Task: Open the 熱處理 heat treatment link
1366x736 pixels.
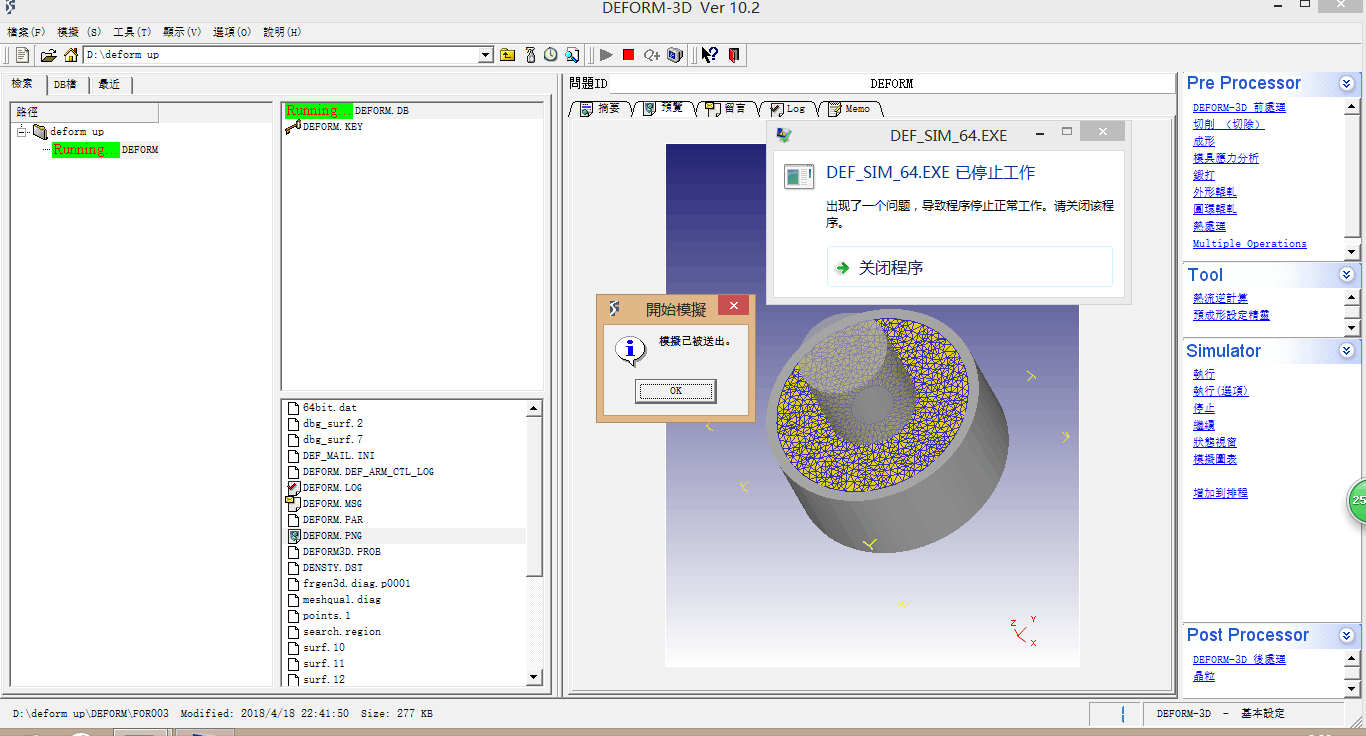Action: coord(1209,227)
